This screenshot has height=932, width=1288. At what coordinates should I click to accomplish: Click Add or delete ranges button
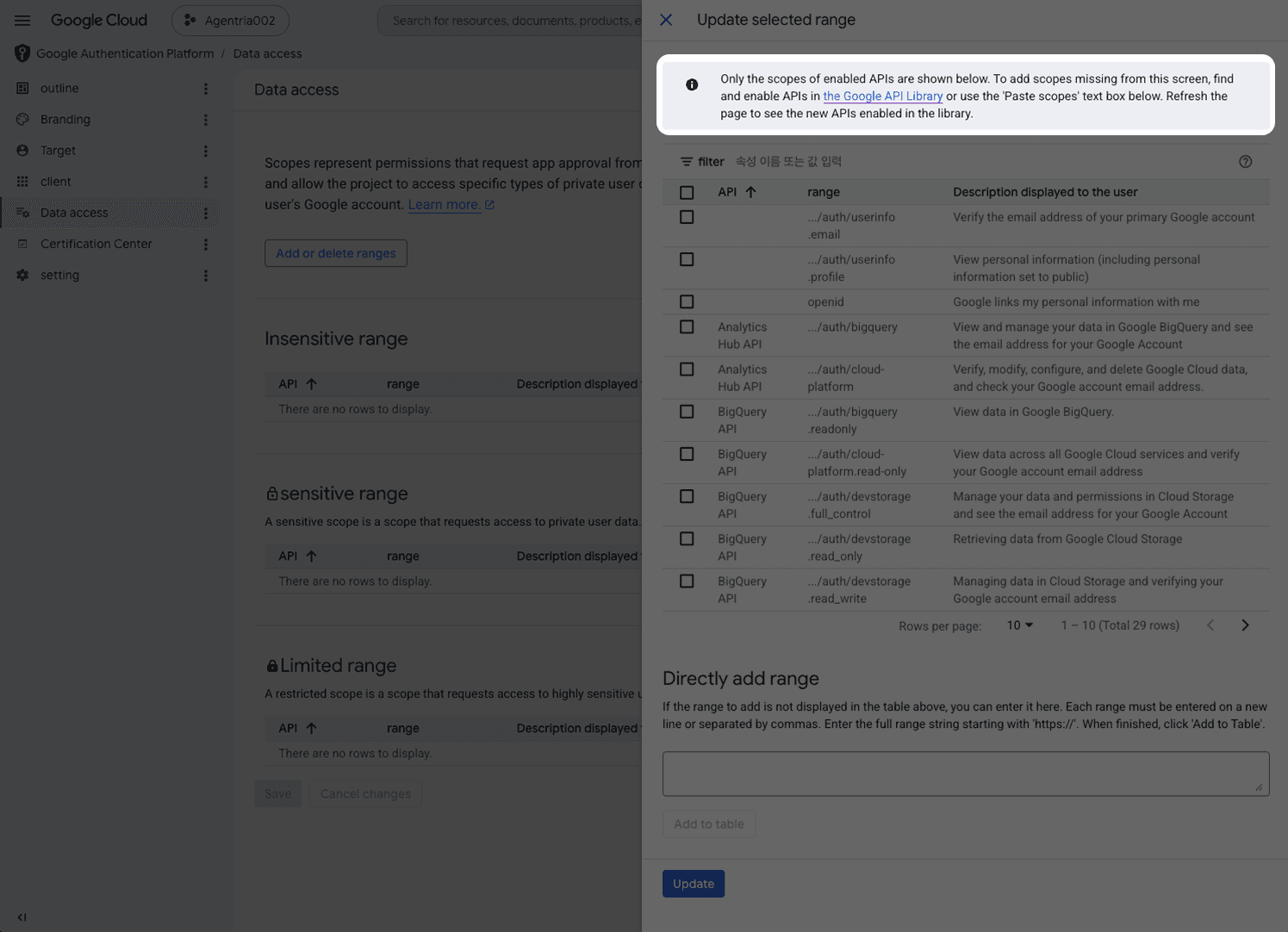coord(336,253)
